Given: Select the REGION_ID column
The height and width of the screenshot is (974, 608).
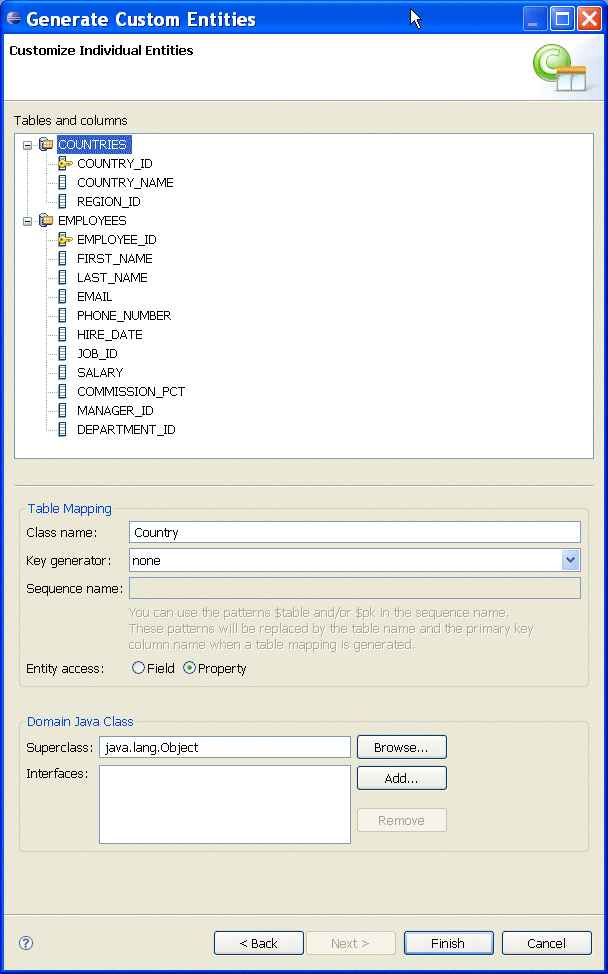Looking at the screenshot, I should point(109,202).
